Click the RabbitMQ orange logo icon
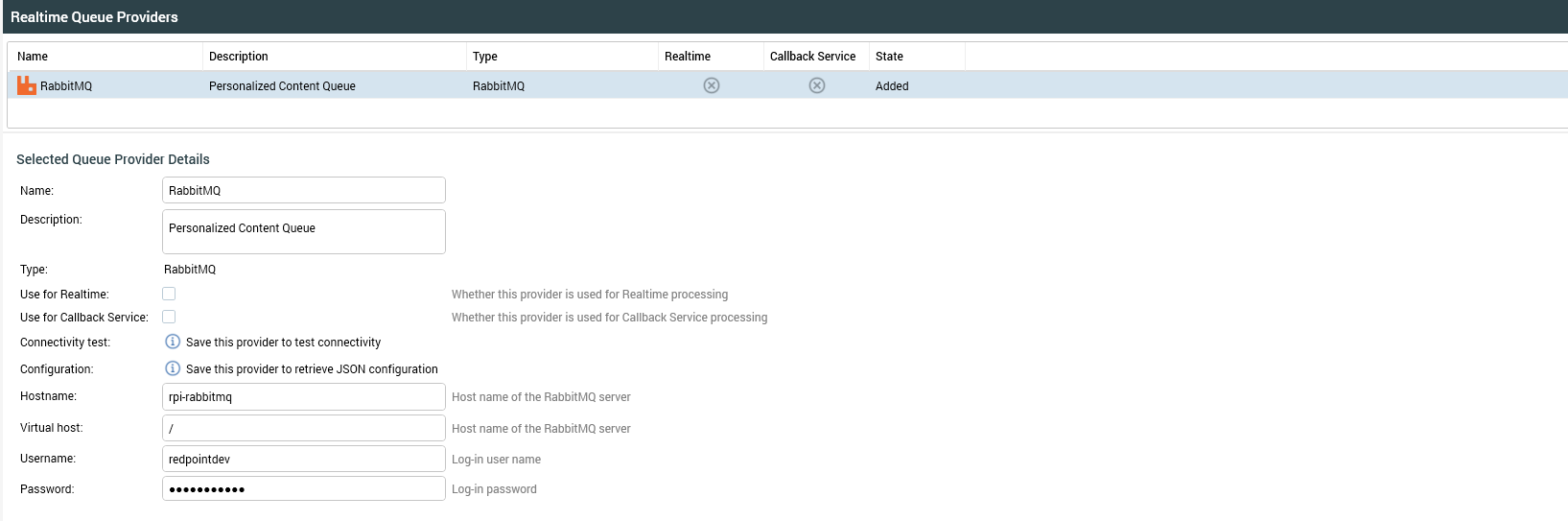Viewport: 1568px width, 521px height. coord(27,85)
